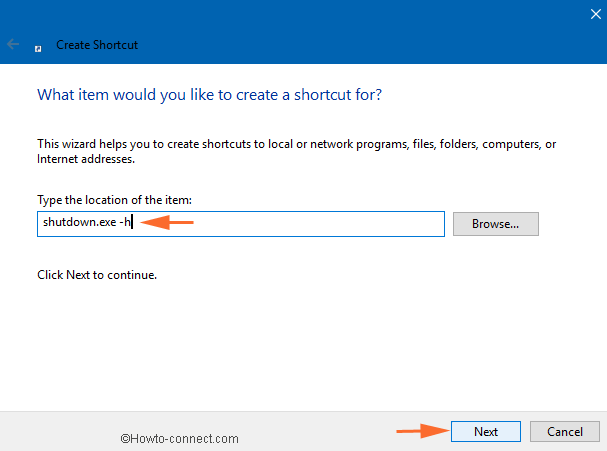Click into the item location text field
The width and height of the screenshot is (607, 451).
(241, 224)
